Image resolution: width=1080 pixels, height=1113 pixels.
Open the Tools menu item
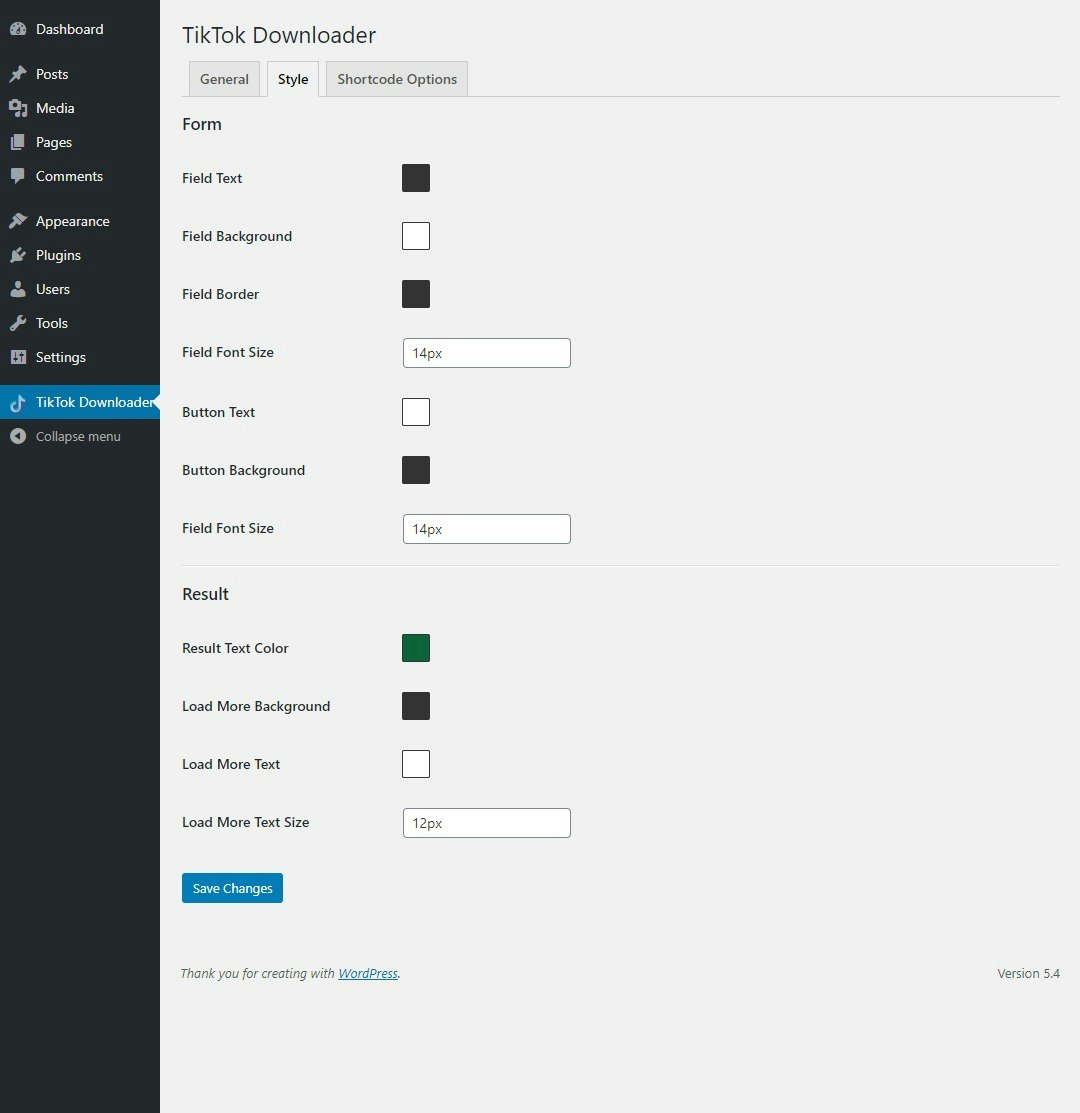pos(79,323)
